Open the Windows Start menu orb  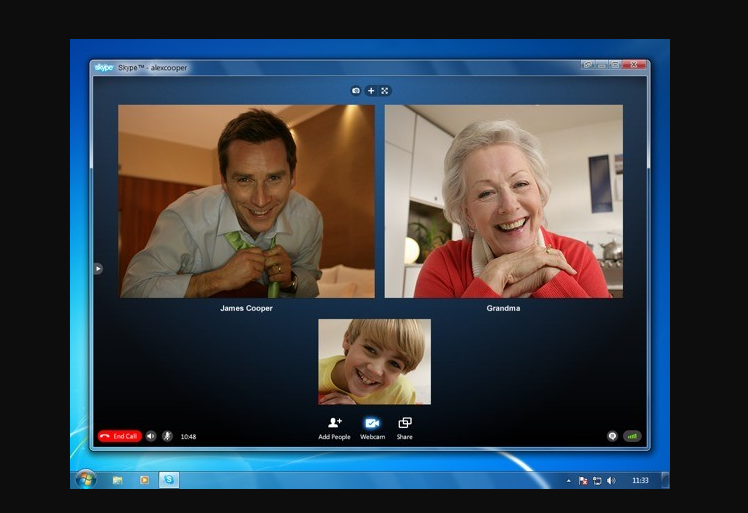86,479
